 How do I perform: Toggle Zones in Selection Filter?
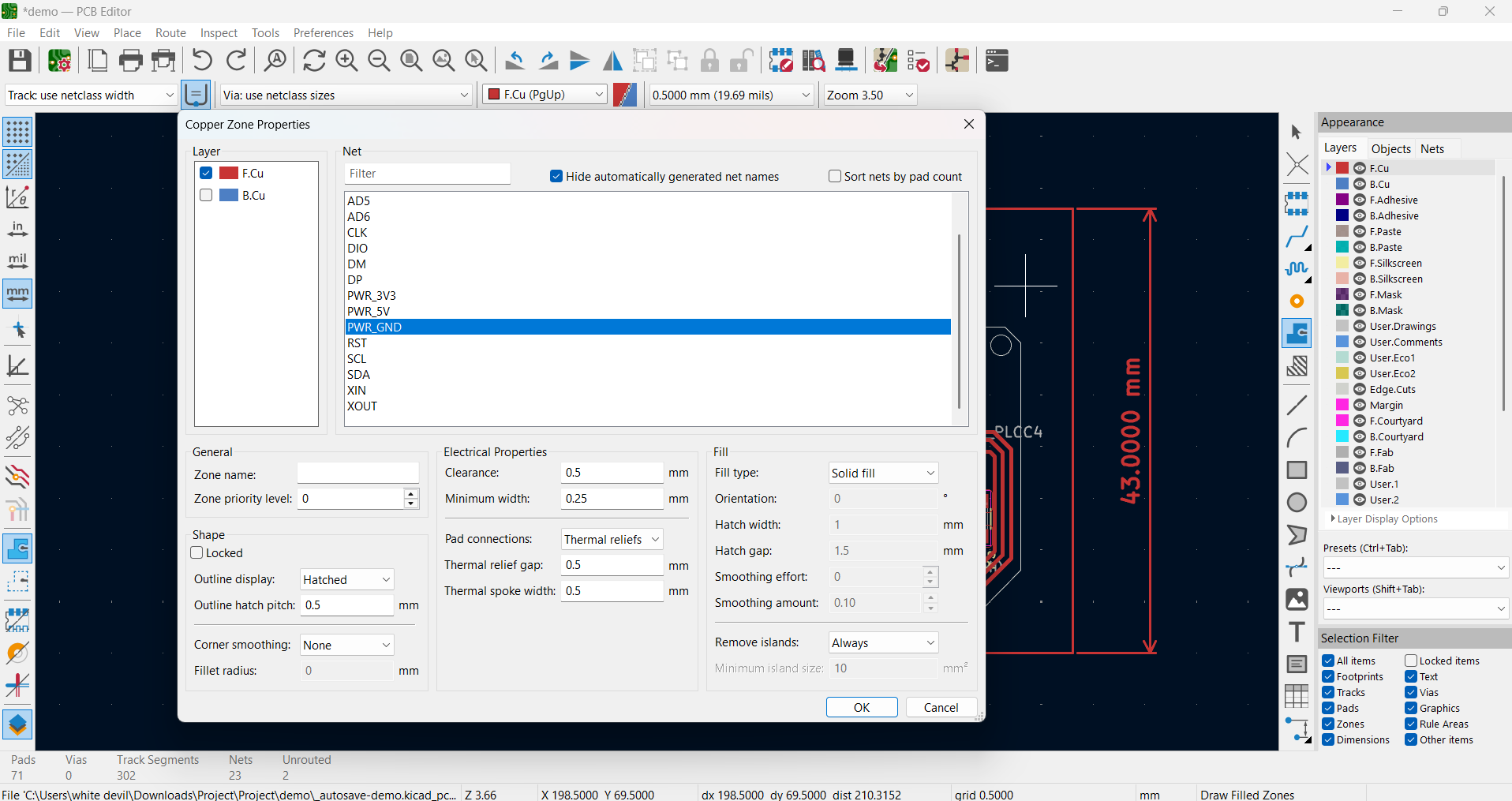(x=1328, y=724)
